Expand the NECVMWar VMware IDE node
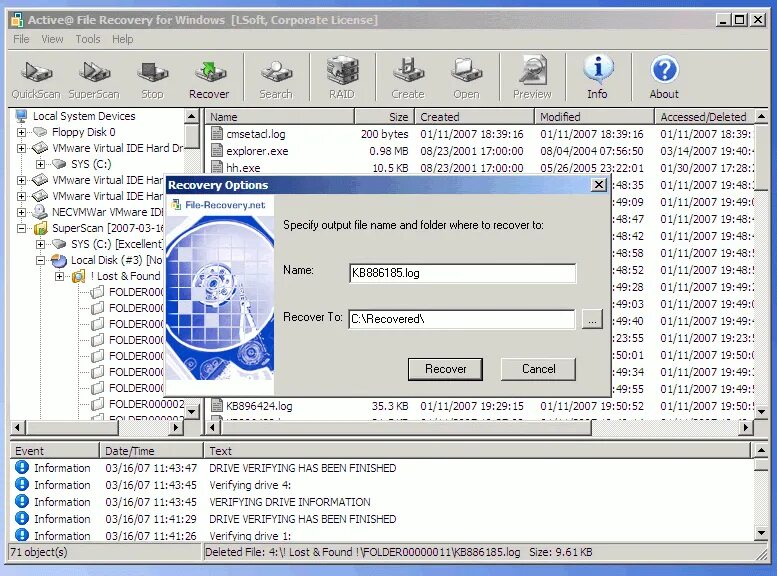777x576 pixels. pyautogui.click(x=21, y=212)
